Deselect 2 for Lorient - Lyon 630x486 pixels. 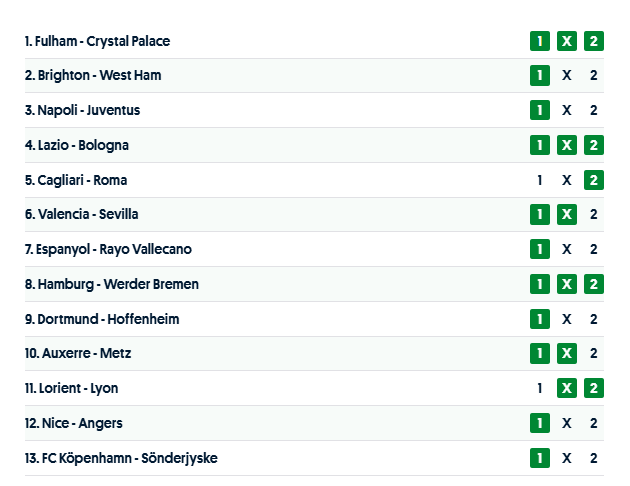tap(594, 388)
